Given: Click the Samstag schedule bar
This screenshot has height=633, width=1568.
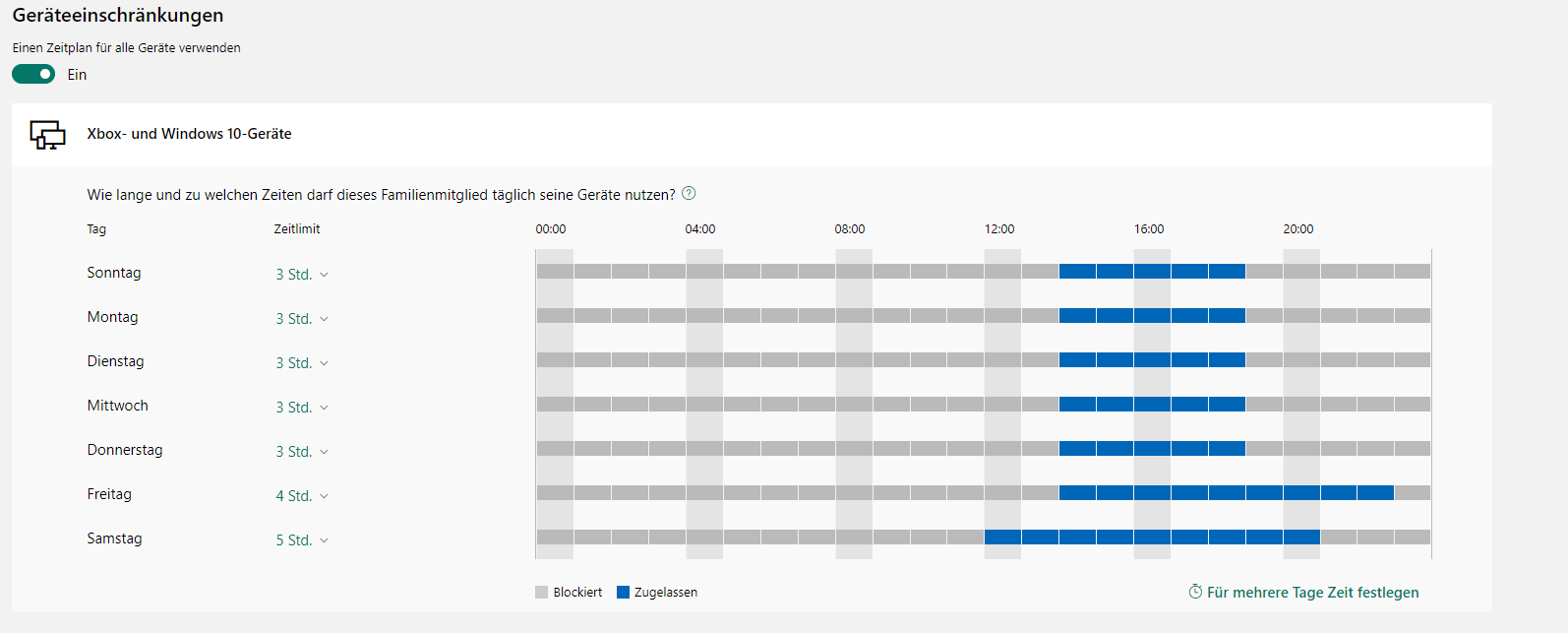Looking at the screenshot, I should 984,537.
